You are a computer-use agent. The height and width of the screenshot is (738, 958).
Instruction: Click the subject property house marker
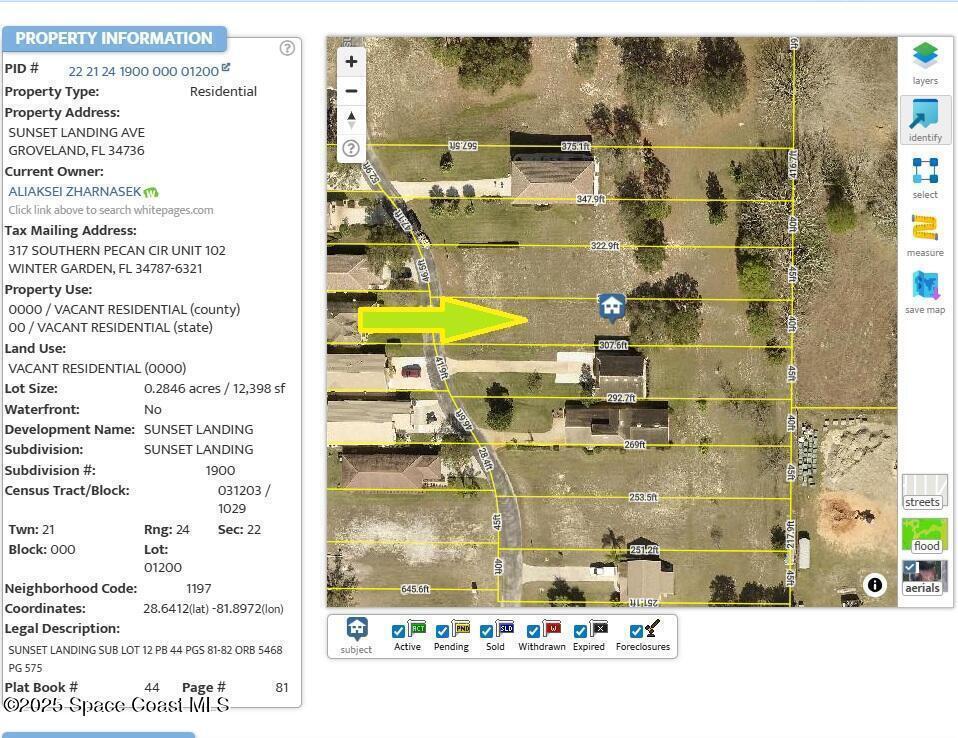coord(612,307)
